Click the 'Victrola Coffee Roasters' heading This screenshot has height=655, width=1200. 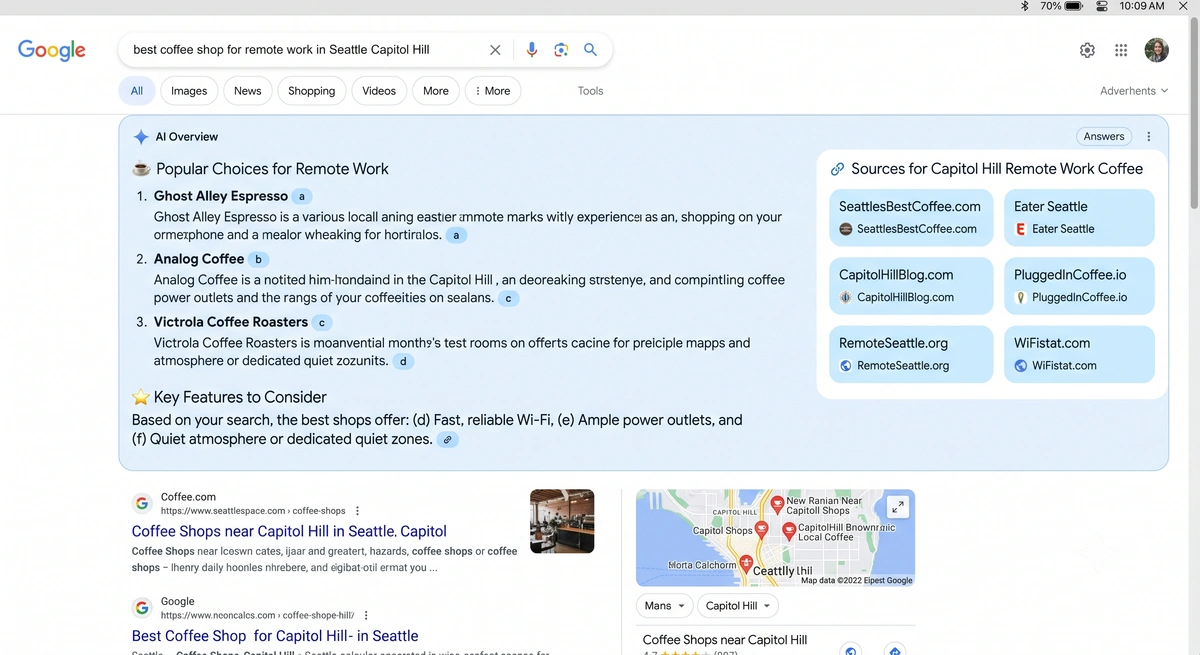click(231, 322)
